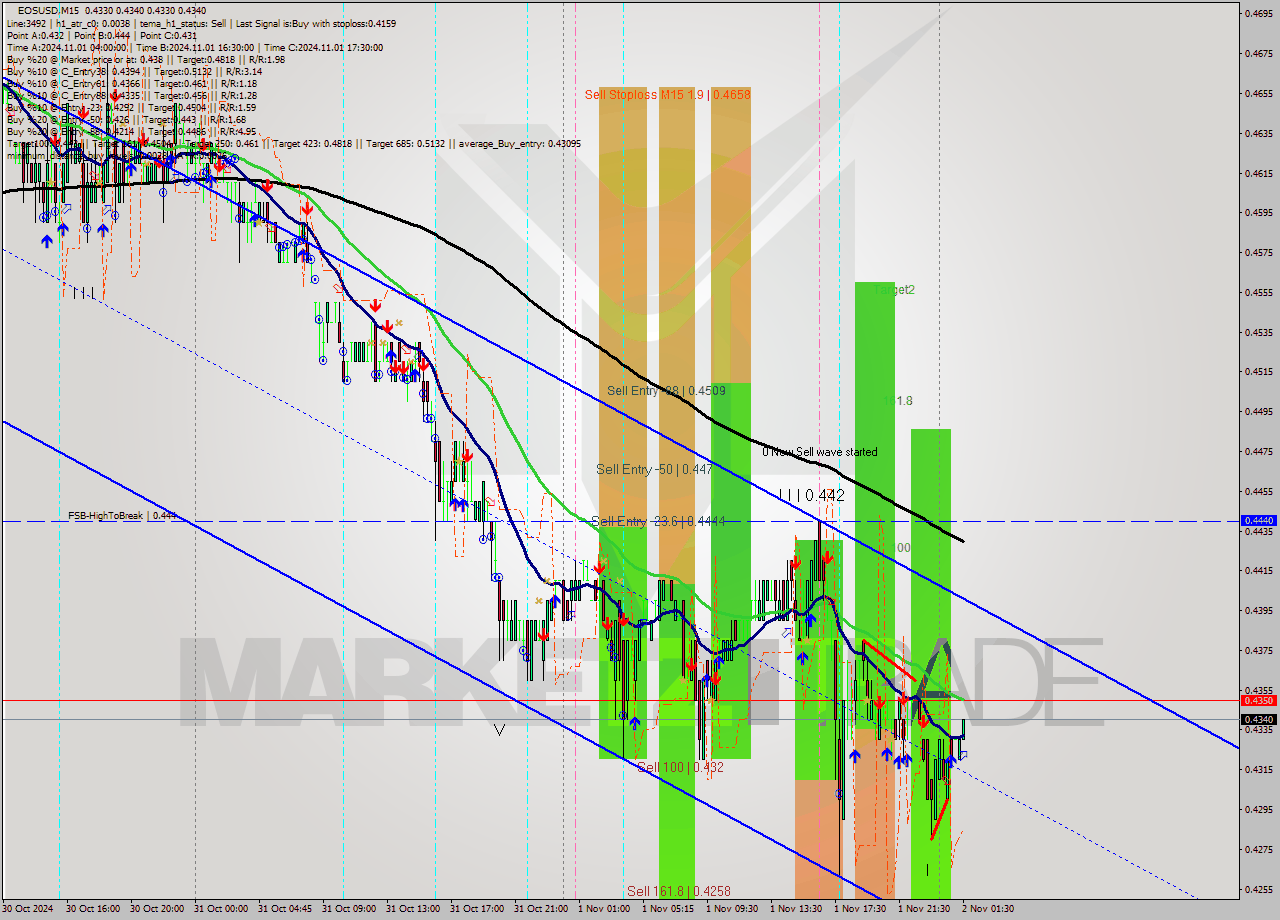Click the 0.4575 price axis label
1280x920 pixels.
coord(1257,252)
